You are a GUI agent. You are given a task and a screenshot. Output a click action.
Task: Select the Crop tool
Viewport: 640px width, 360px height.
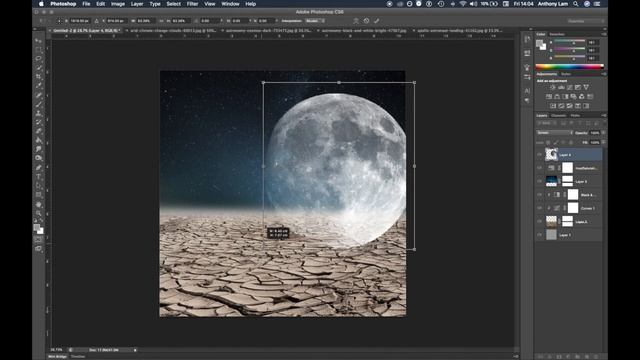38,76
